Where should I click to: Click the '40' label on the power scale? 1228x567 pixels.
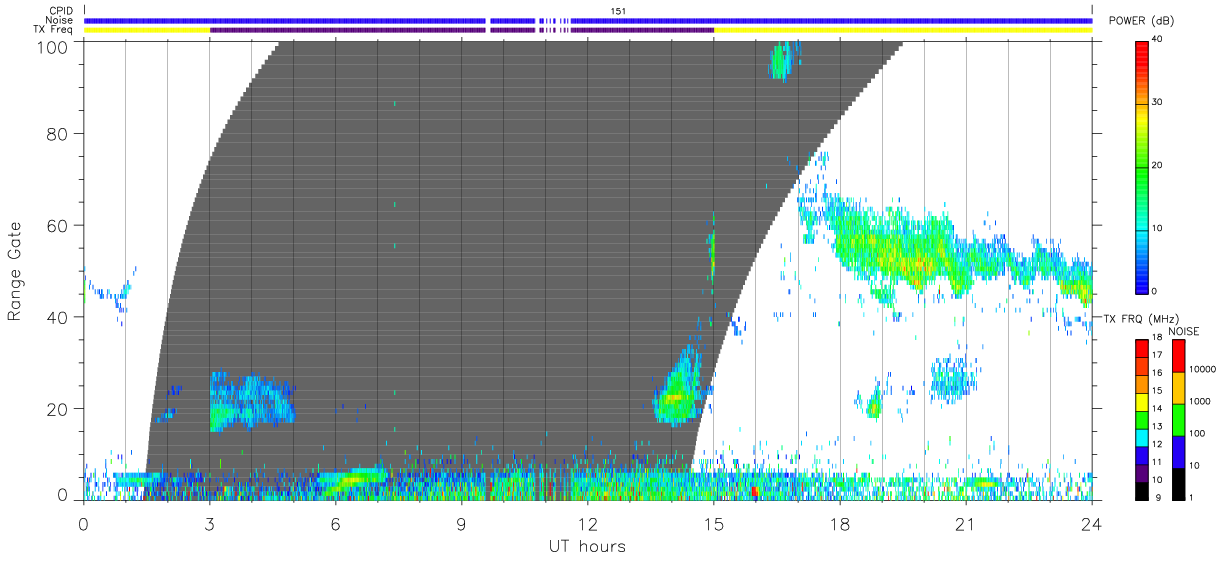click(x=1158, y=40)
